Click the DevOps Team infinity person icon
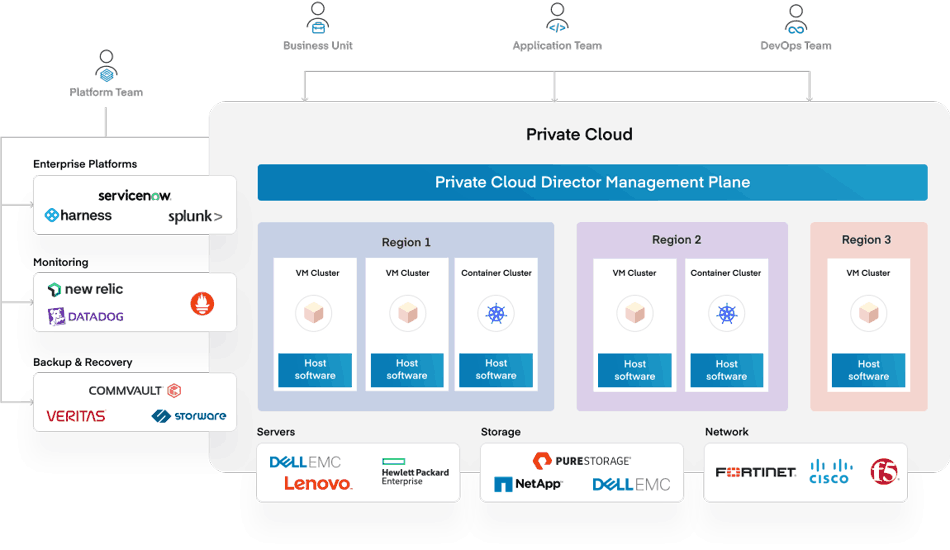Screen dimensions: 950x550 click(x=796, y=19)
